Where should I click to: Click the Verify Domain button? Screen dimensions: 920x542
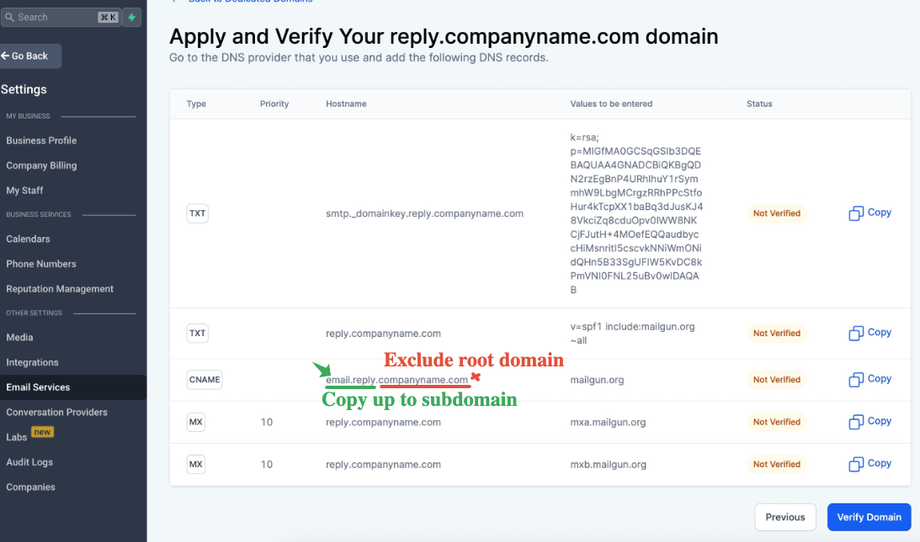coord(869,517)
